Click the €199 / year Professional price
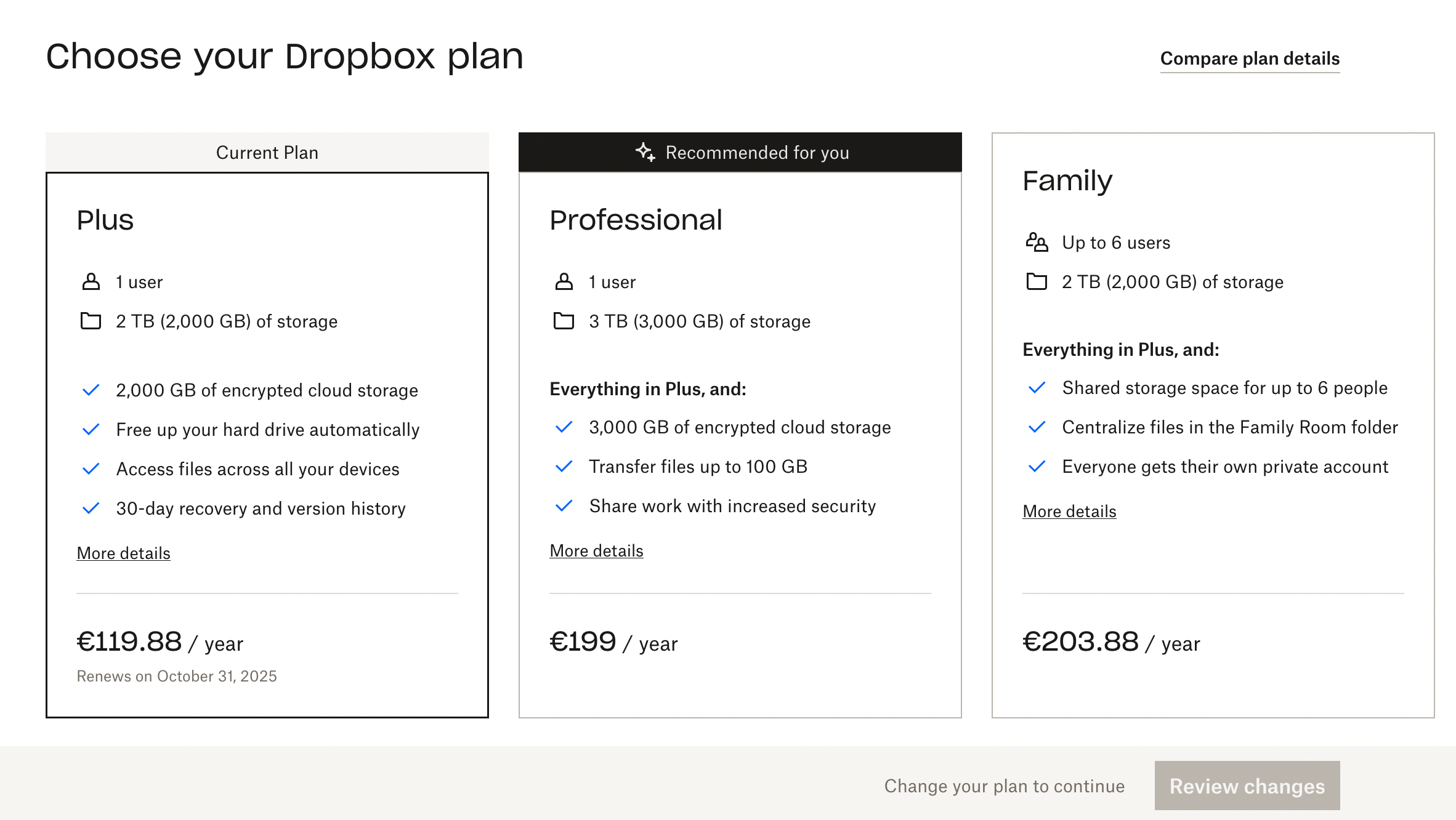 click(613, 643)
